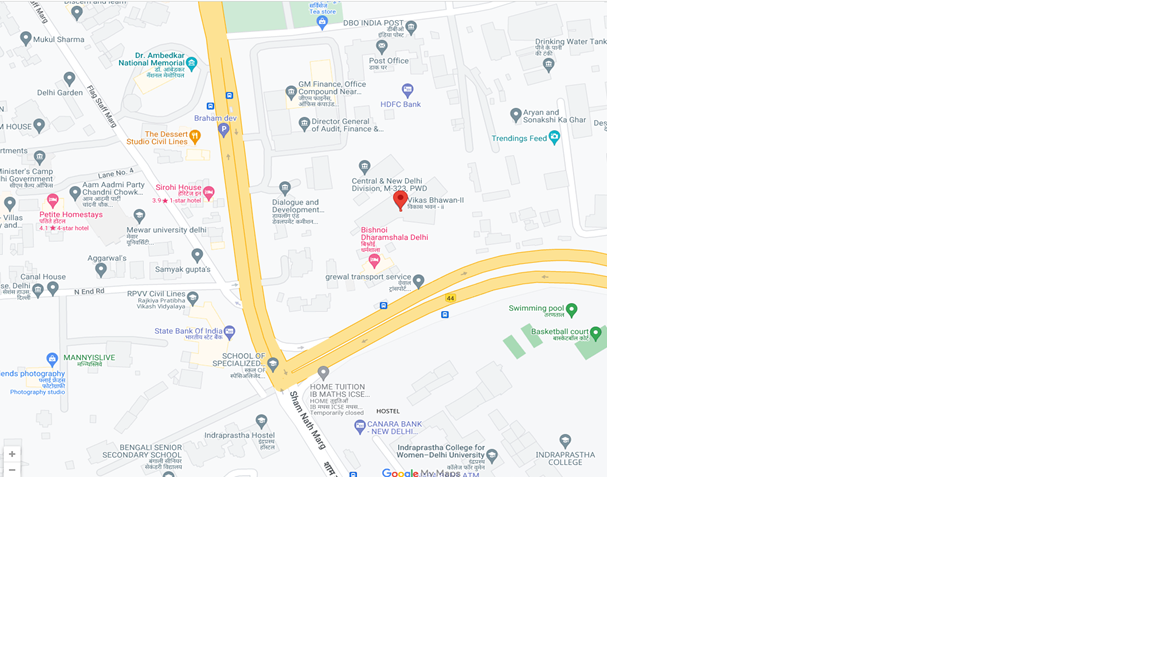
Task: Select the Bishnoi Dharamshala Delhi hotel pin
Action: (374, 261)
